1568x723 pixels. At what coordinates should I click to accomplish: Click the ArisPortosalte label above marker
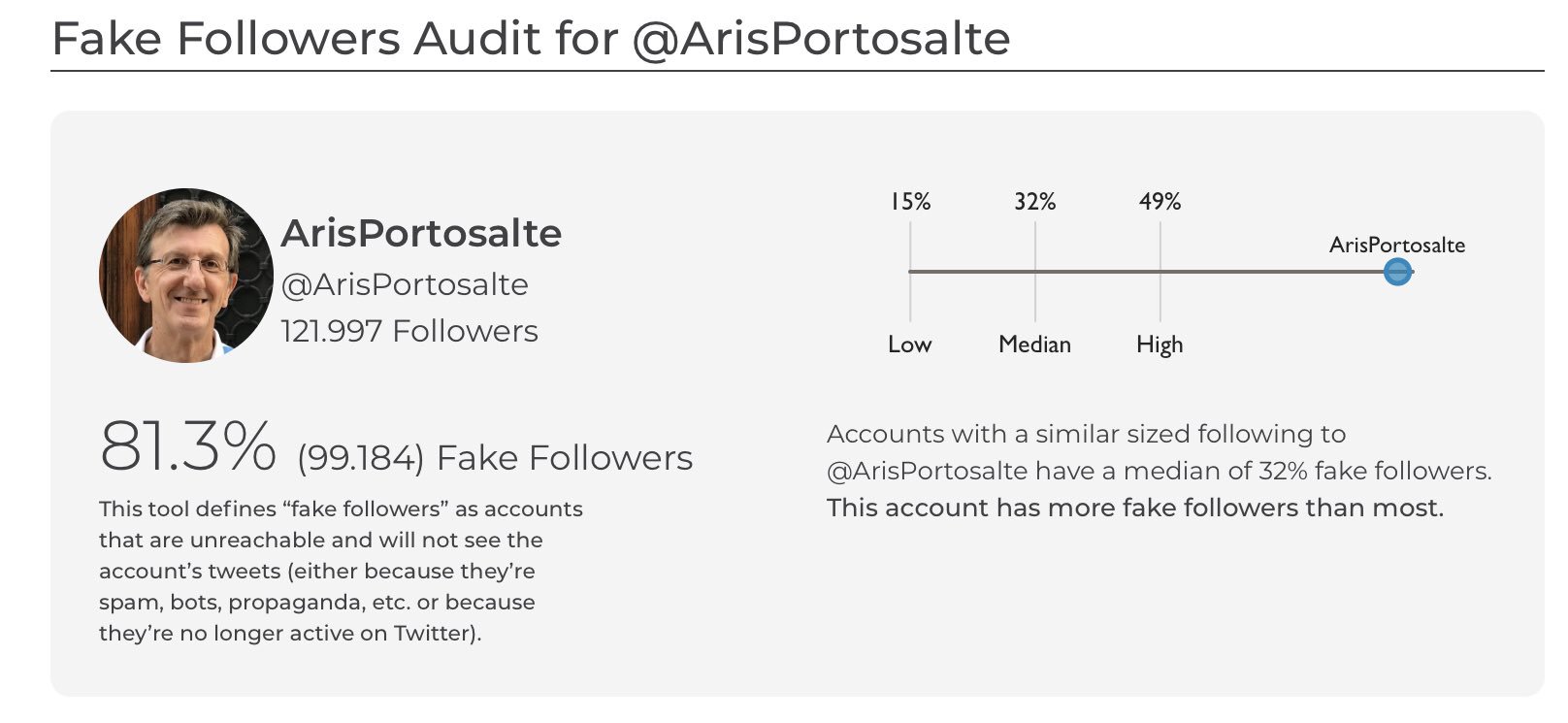(x=1396, y=245)
